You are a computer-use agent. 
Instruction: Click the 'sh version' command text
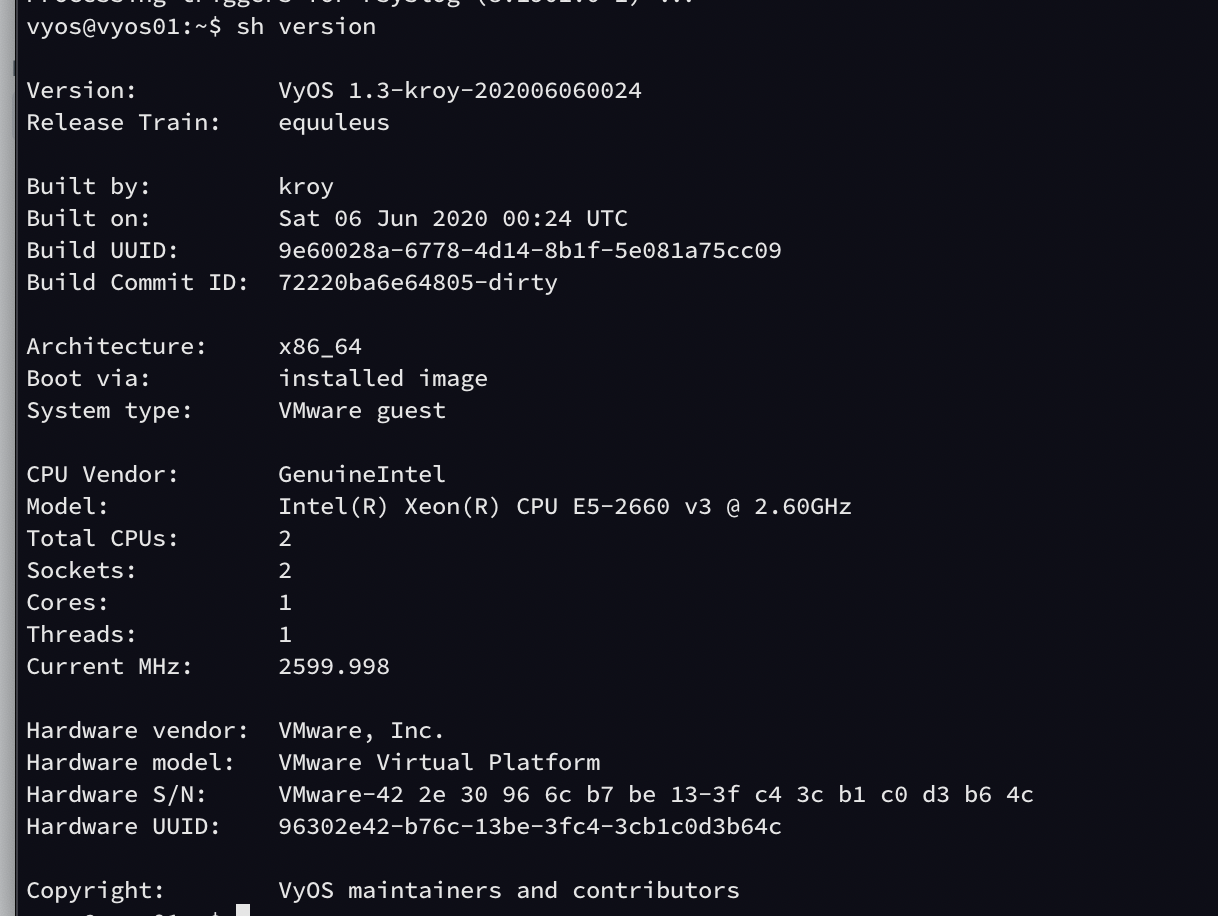306,26
